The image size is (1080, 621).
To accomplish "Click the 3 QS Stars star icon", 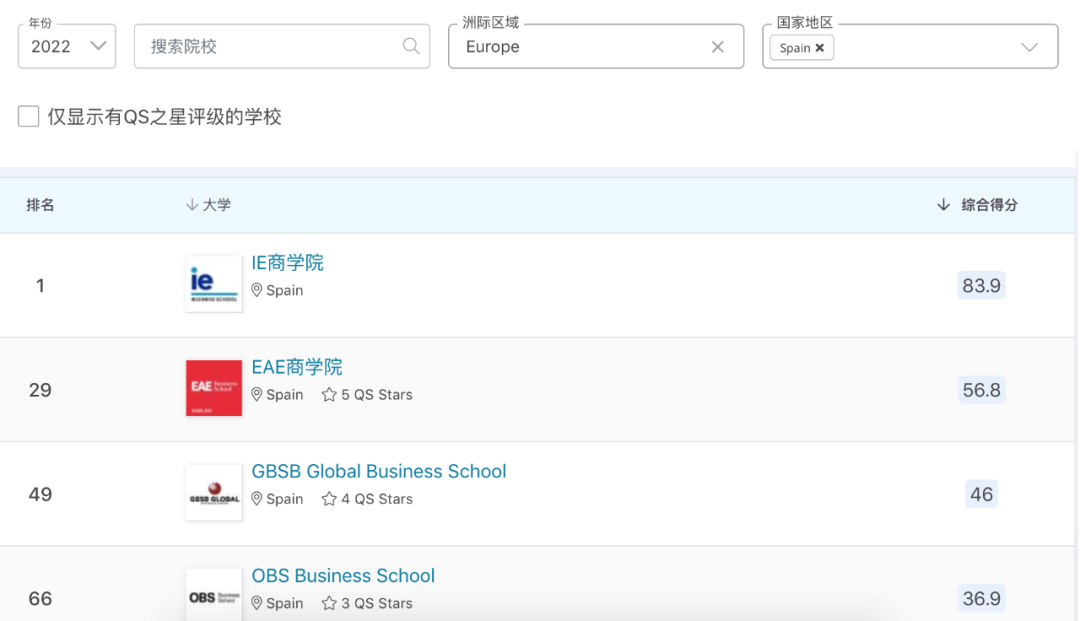I will pos(329,603).
